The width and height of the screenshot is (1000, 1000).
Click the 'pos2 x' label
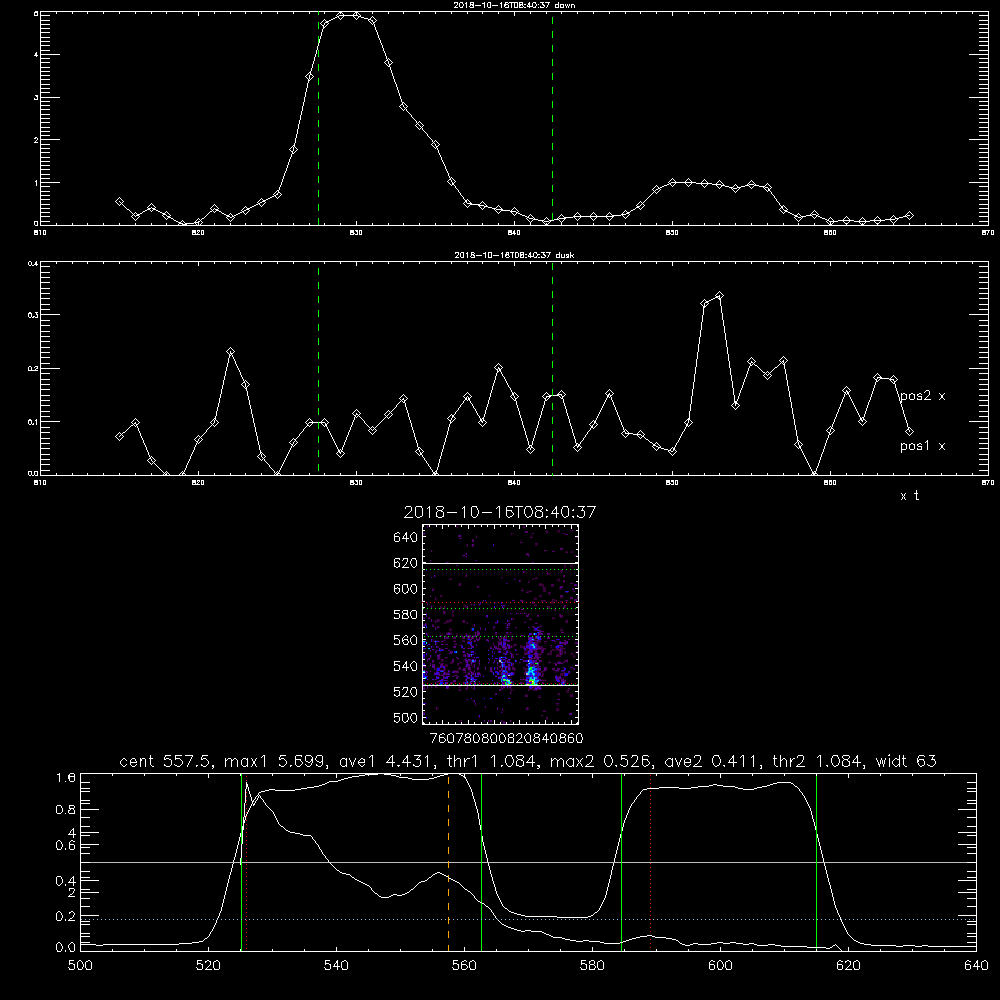[x=922, y=395]
